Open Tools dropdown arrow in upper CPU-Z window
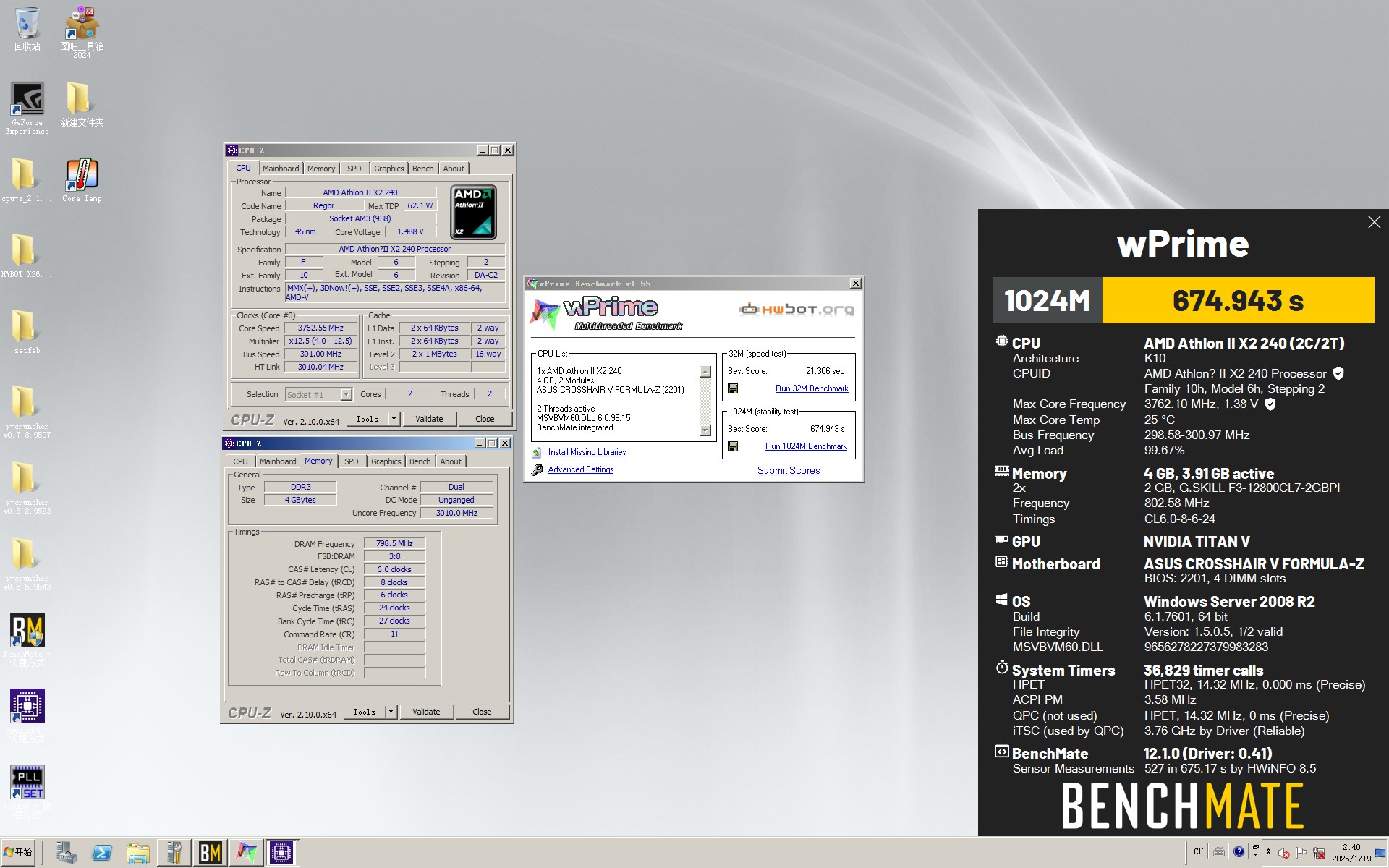The height and width of the screenshot is (868, 1389). coord(394,419)
